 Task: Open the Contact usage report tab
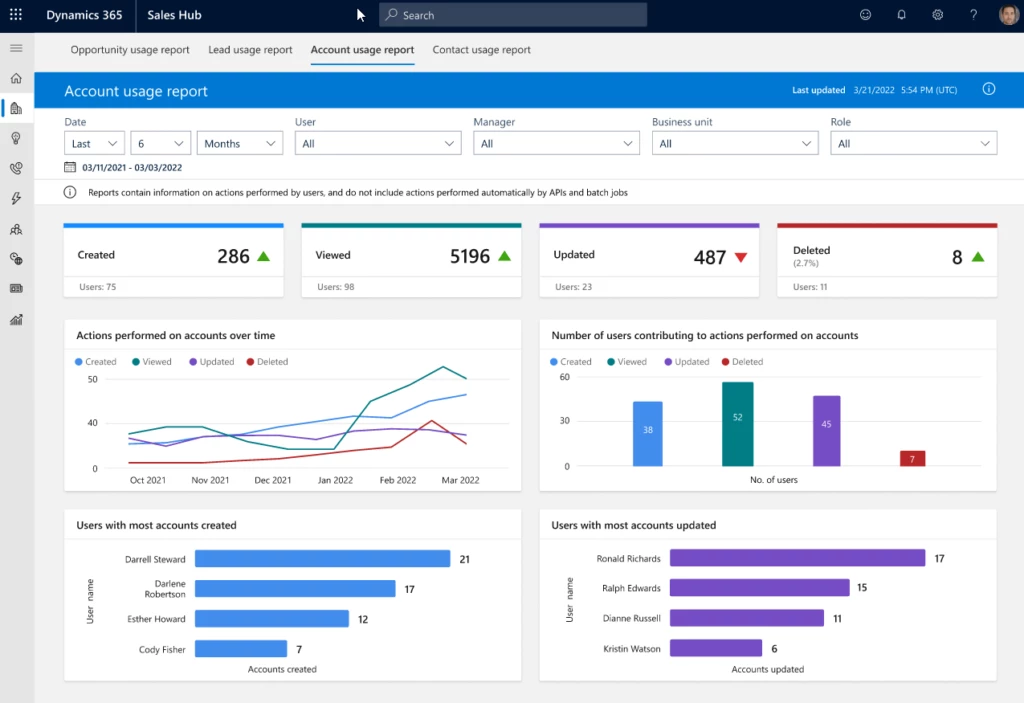click(x=481, y=49)
